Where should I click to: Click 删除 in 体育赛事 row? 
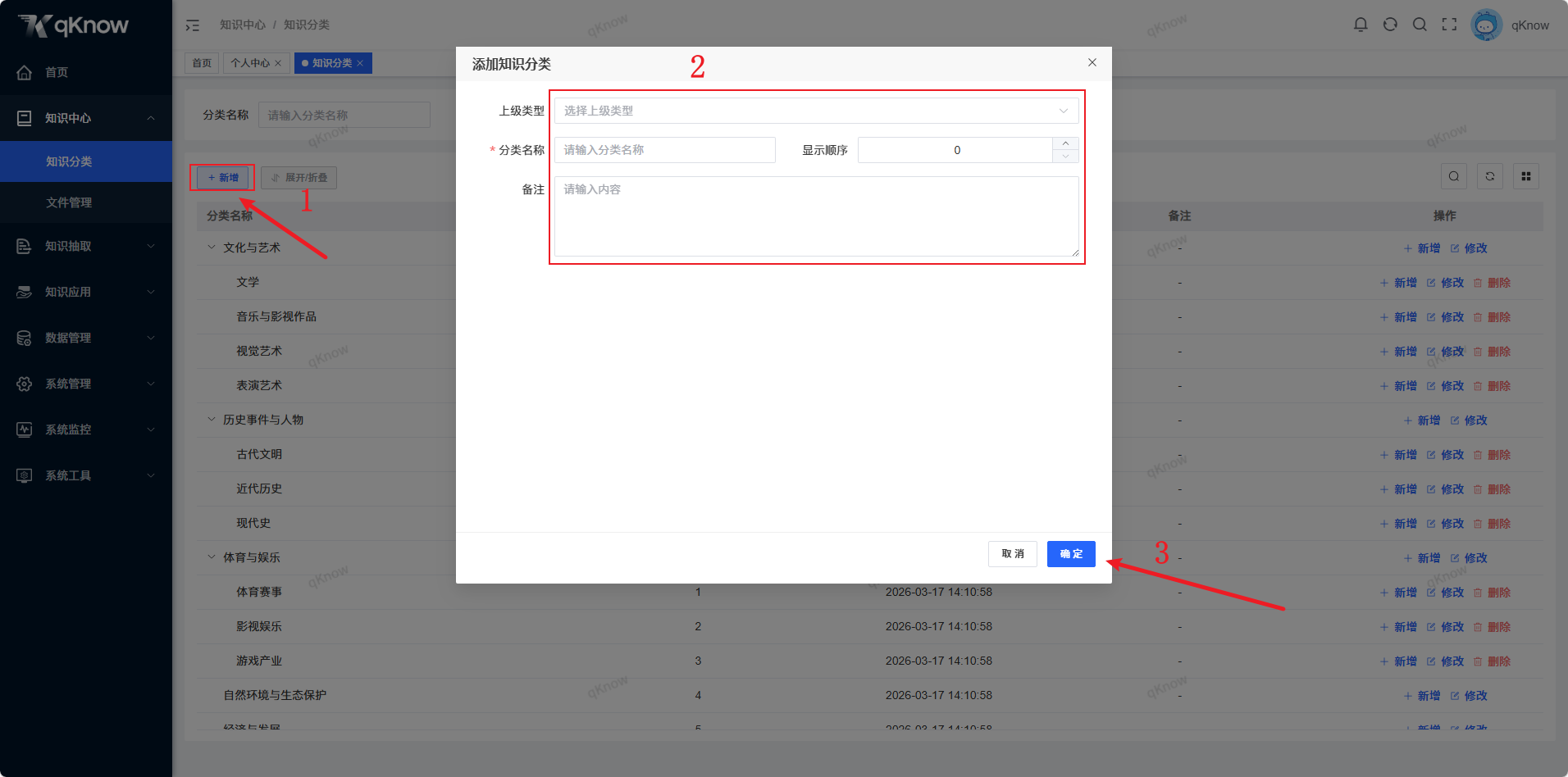[x=1492, y=593]
